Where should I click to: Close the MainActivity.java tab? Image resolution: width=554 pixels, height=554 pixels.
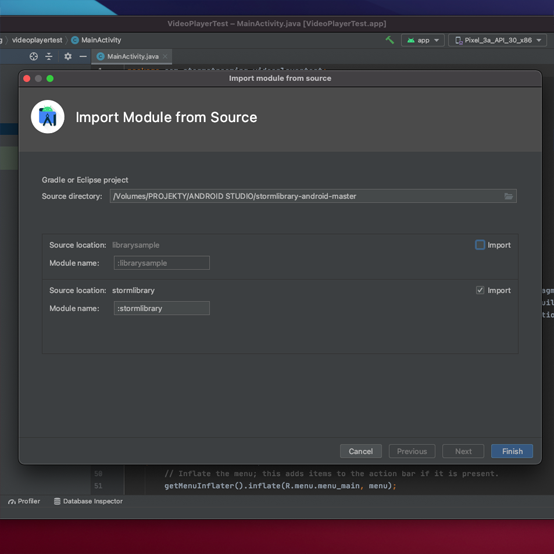[165, 57]
